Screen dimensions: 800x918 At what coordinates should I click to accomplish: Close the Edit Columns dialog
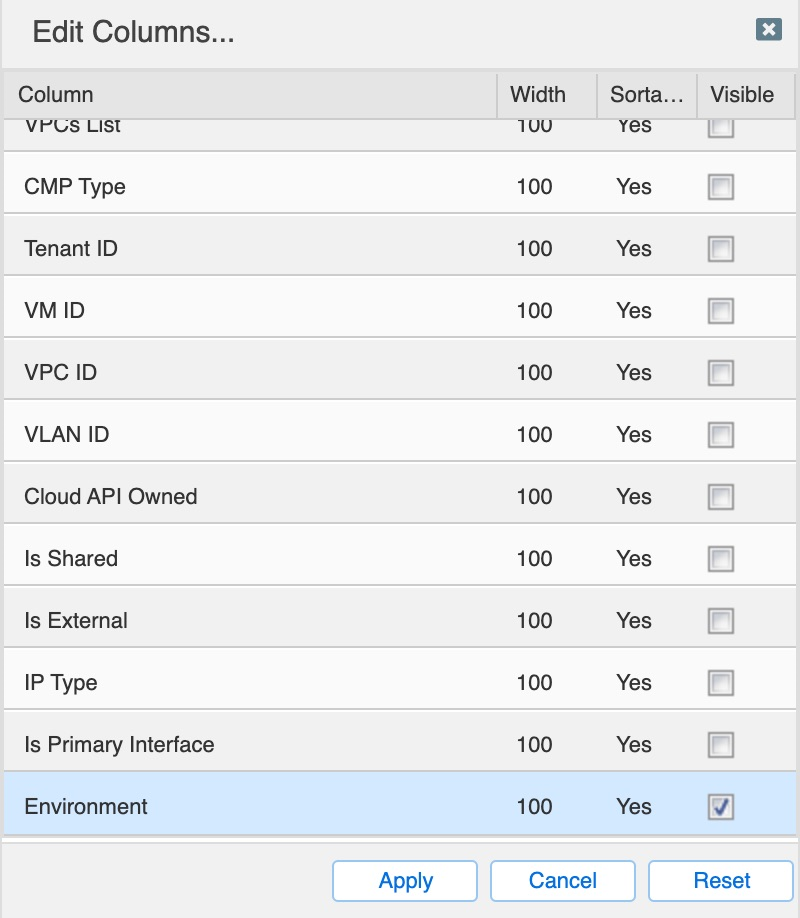pyautogui.click(x=768, y=29)
